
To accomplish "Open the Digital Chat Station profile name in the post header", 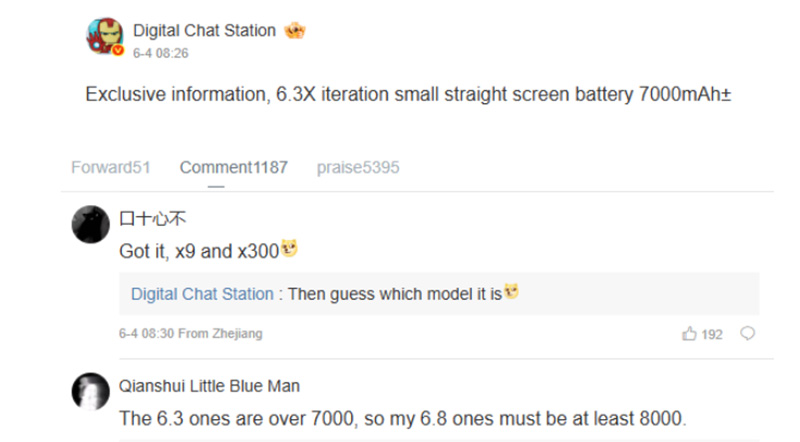I will [204, 31].
